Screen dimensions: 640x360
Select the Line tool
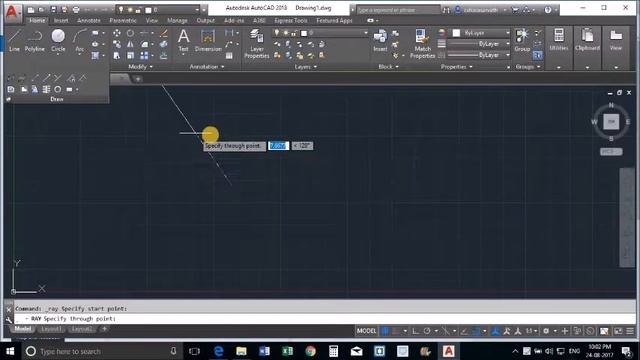coord(14,40)
